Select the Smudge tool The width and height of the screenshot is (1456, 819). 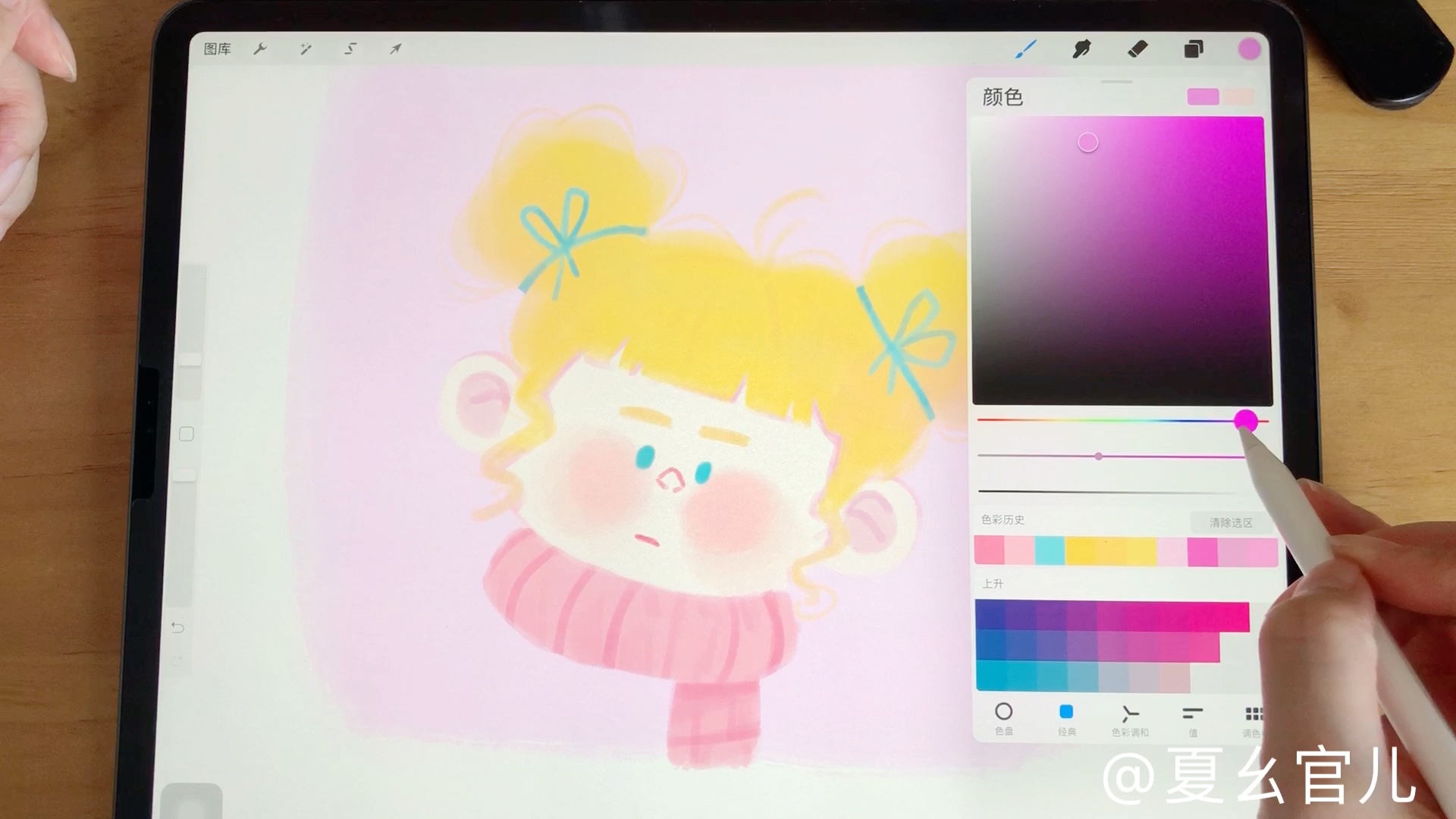tap(1082, 49)
